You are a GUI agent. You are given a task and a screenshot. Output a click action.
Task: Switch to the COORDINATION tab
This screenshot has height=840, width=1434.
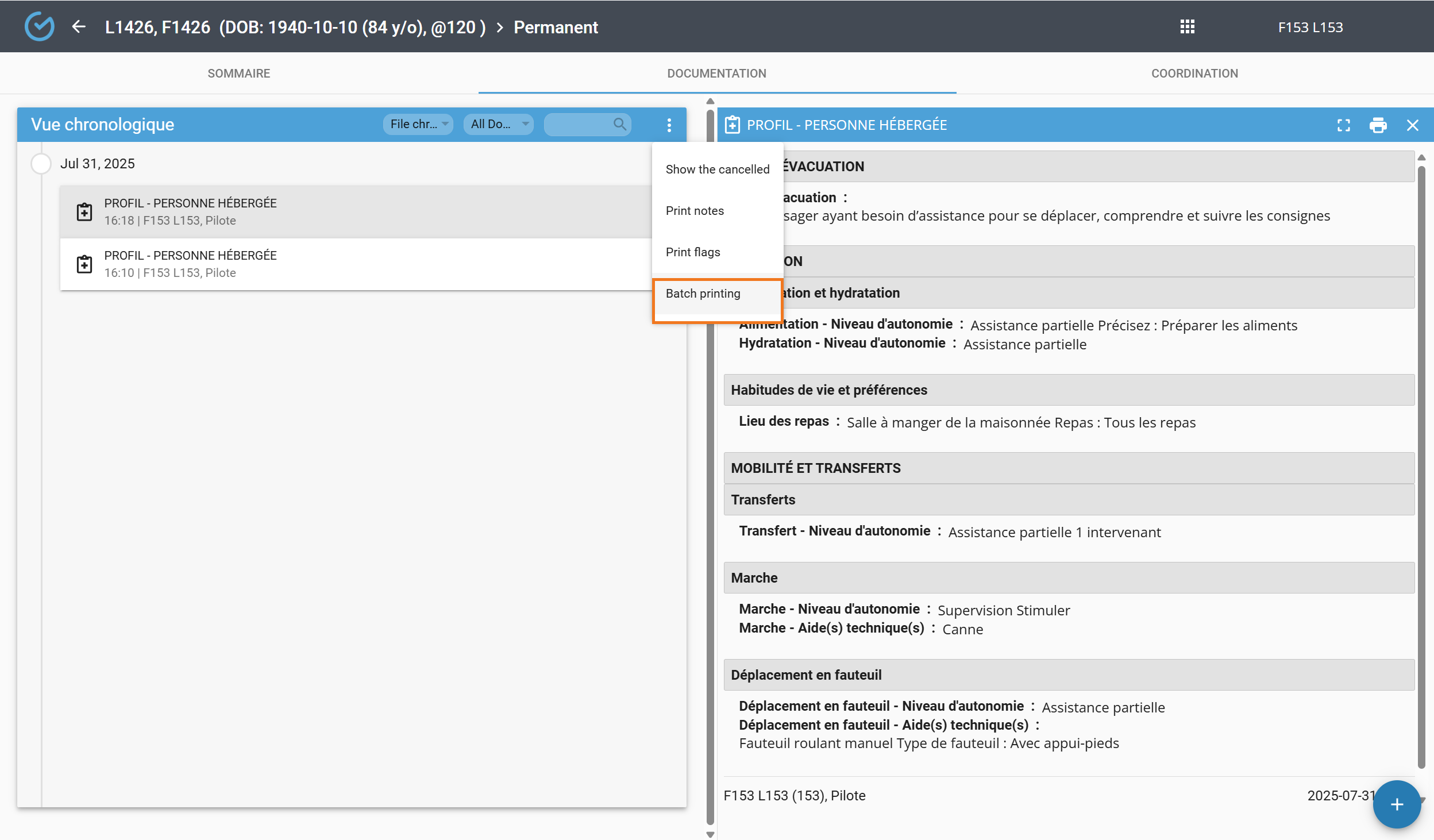tap(1194, 74)
